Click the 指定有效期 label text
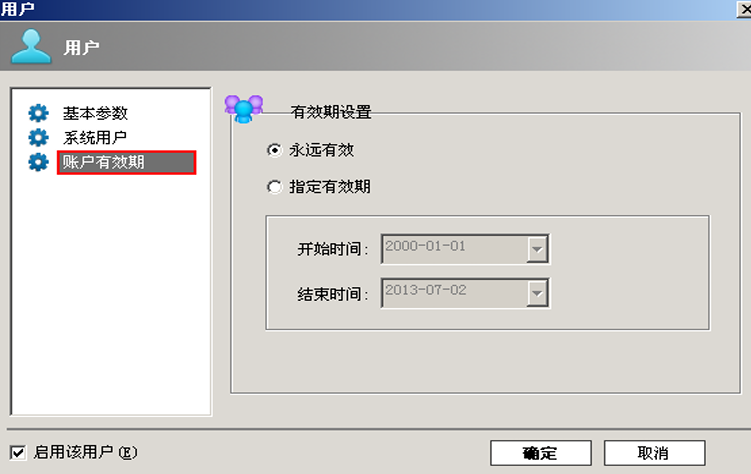The height and width of the screenshot is (474, 751). pos(330,187)
